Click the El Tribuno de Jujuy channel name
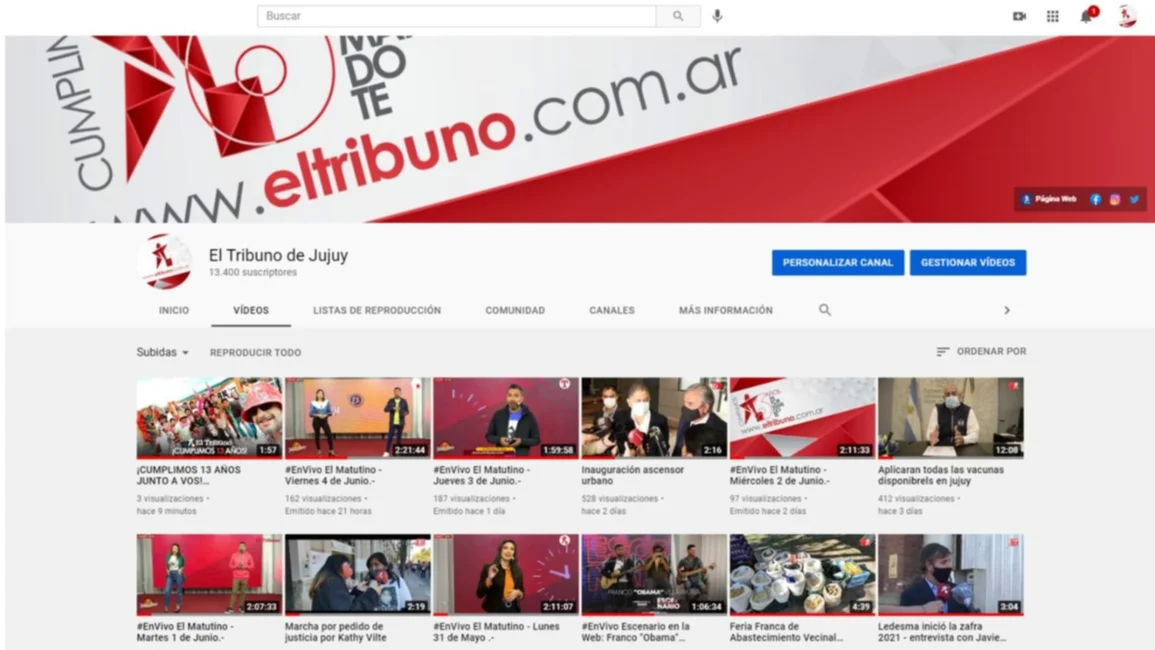 pyautogui.click(x=278, y=256)
